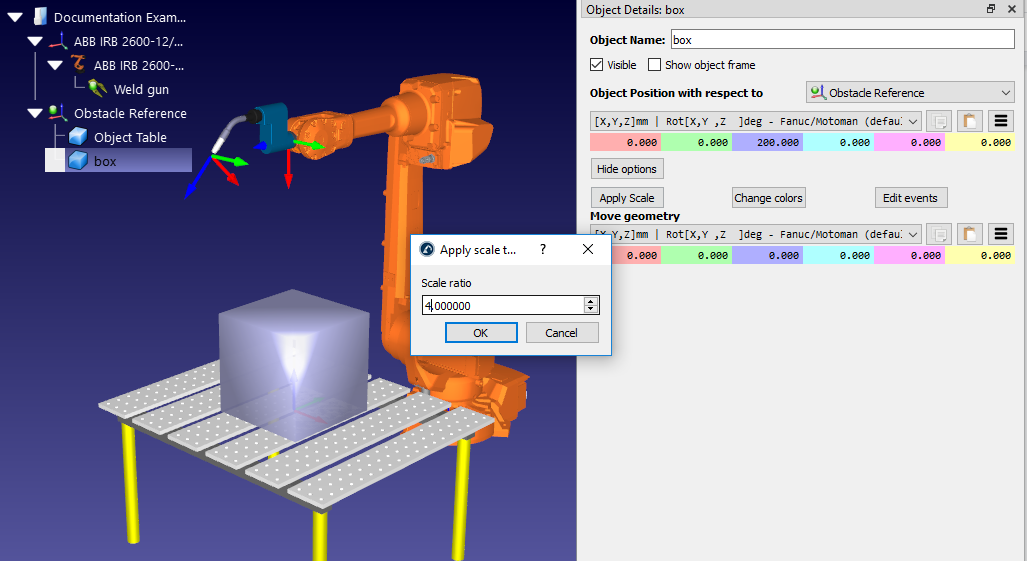
Task: Uncheck the Visible checkbox
Action: (x=597, y=65)
